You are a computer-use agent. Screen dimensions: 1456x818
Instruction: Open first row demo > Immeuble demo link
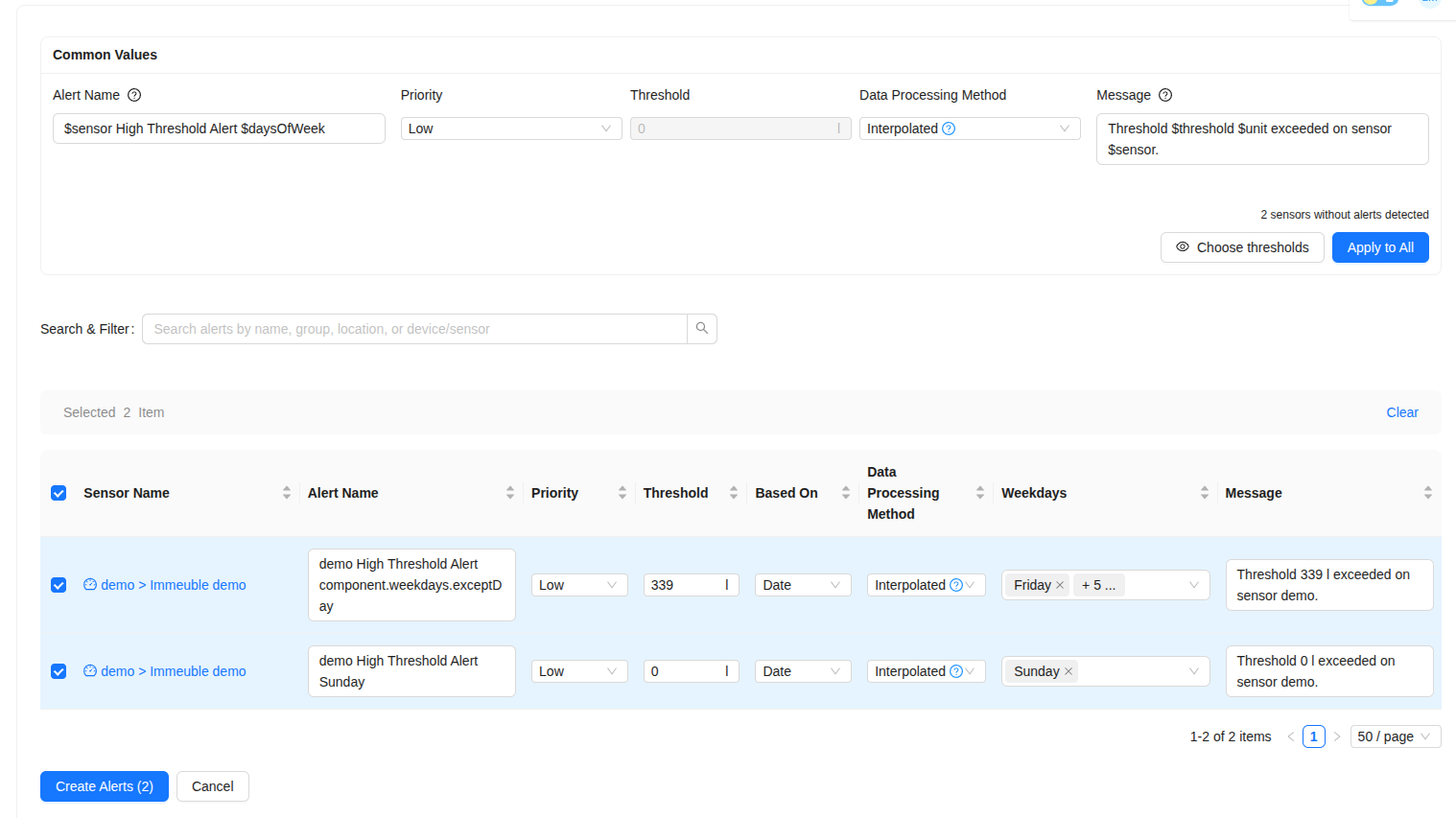click(173, 585)
